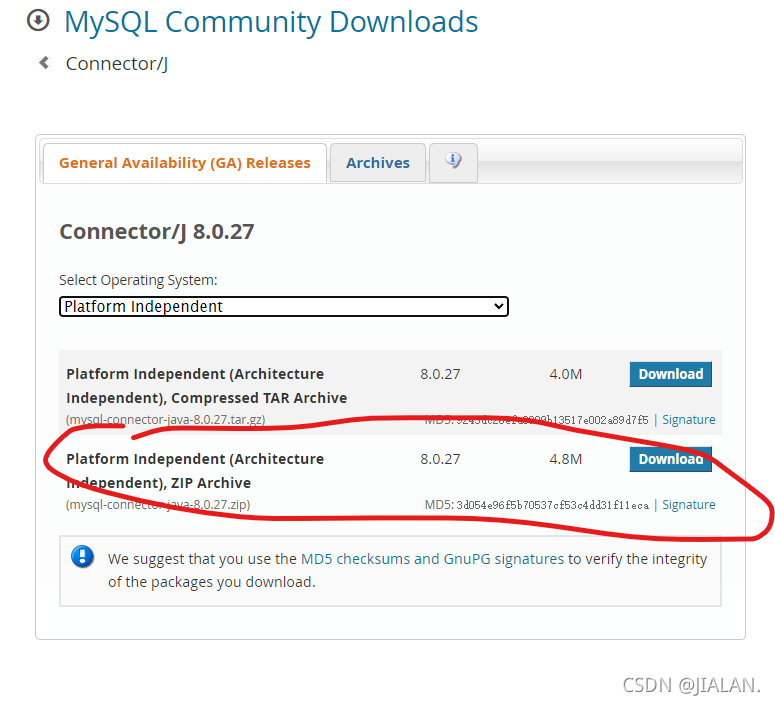Open MD5 checksums and GnuPG signatures link
Screen dimensions: 775x705
pos(432,559)
